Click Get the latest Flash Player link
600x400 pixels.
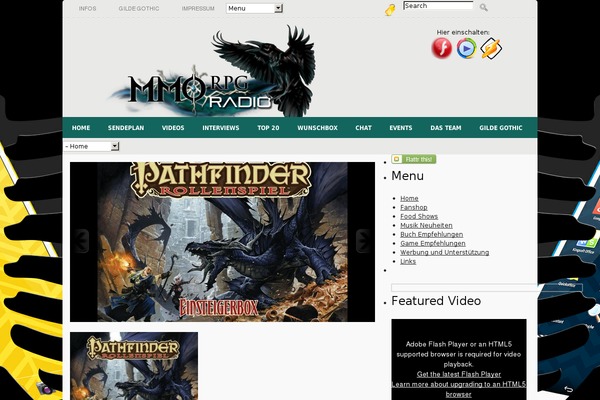[x=459, y=374]
